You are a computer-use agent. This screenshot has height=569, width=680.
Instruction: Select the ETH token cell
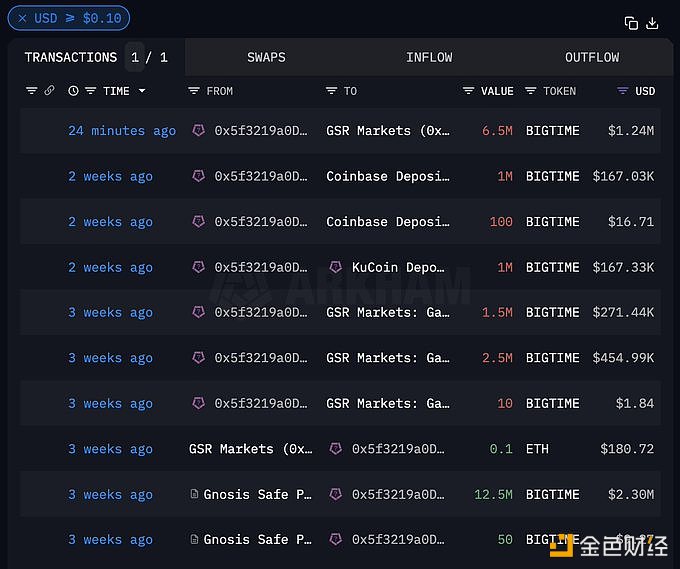click(537, 448)
